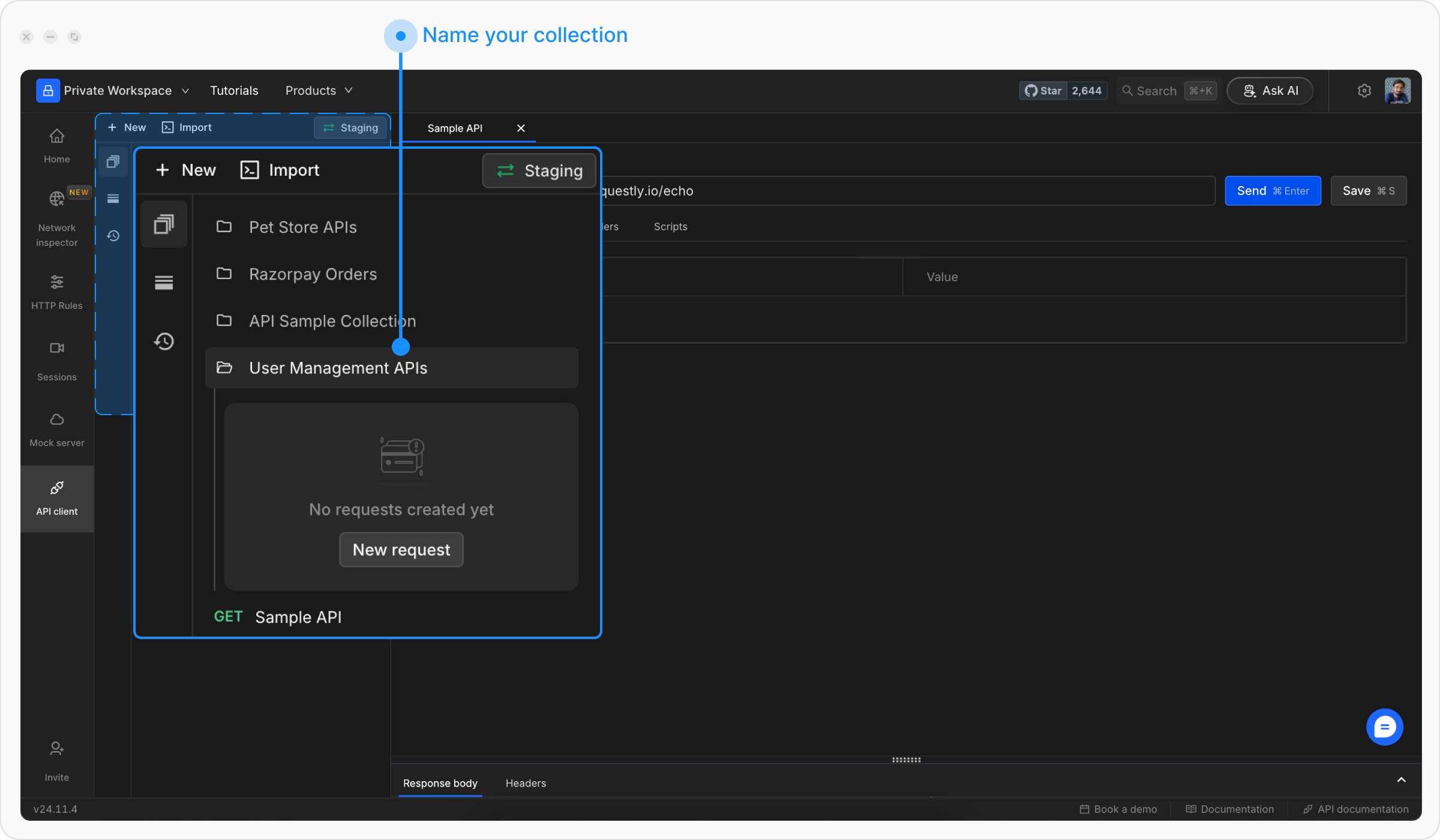The image size is (1440, 840).
Task: Switch to the Headers response tab
Action: pyautogui.click(x=526, y=783)
